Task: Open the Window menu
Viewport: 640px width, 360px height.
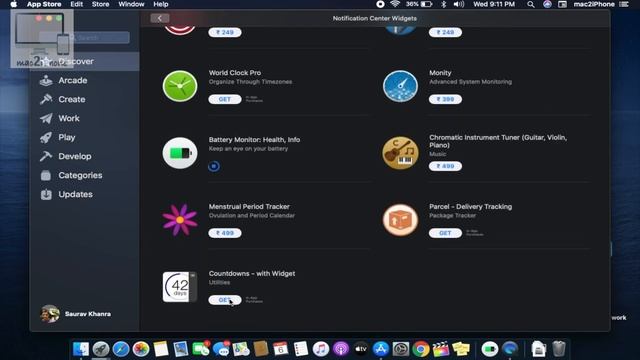Action: (131, 4)
